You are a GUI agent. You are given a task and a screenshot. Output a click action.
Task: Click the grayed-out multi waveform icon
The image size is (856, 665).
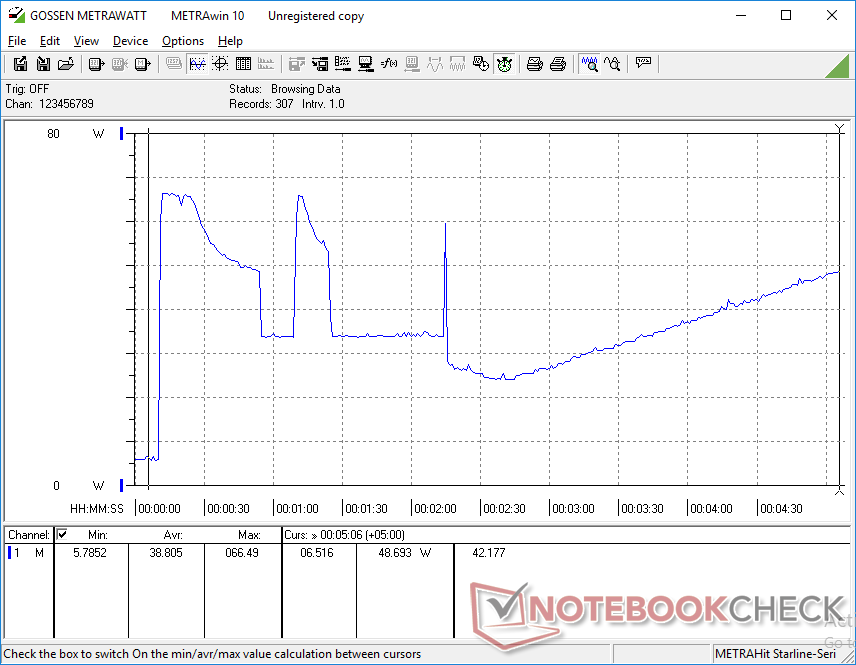click(x=457, y=64)
